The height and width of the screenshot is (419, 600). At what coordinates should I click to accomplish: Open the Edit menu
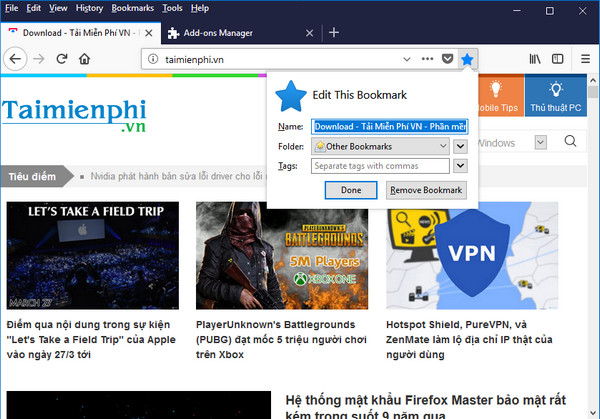pyautogui.click(x=33, y=8)
